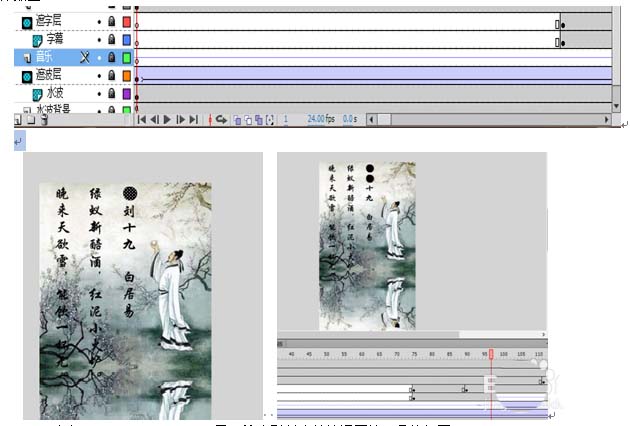The width and height of the screenshot is (630, 426).
Task: Select the end keyframe of 字幕 layer
Action: [562, 43]
